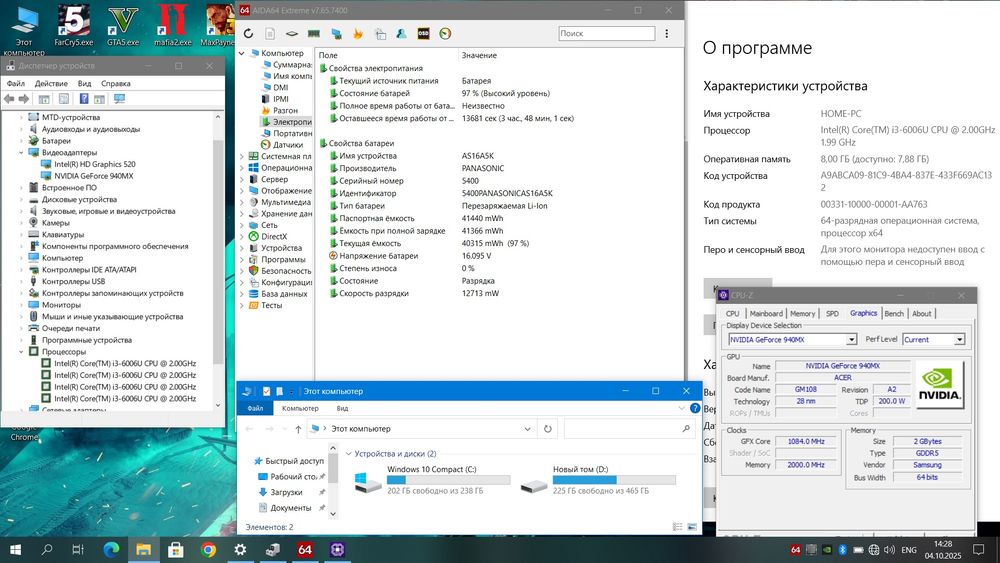Click the Значение column header
This screenshot has height=563, width=1000.
click(x=479, y=55)
